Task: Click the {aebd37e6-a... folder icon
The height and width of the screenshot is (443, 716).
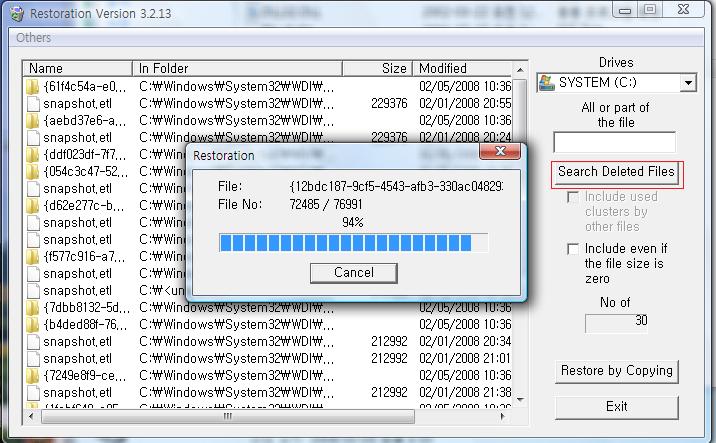Action: coord(32,121)
